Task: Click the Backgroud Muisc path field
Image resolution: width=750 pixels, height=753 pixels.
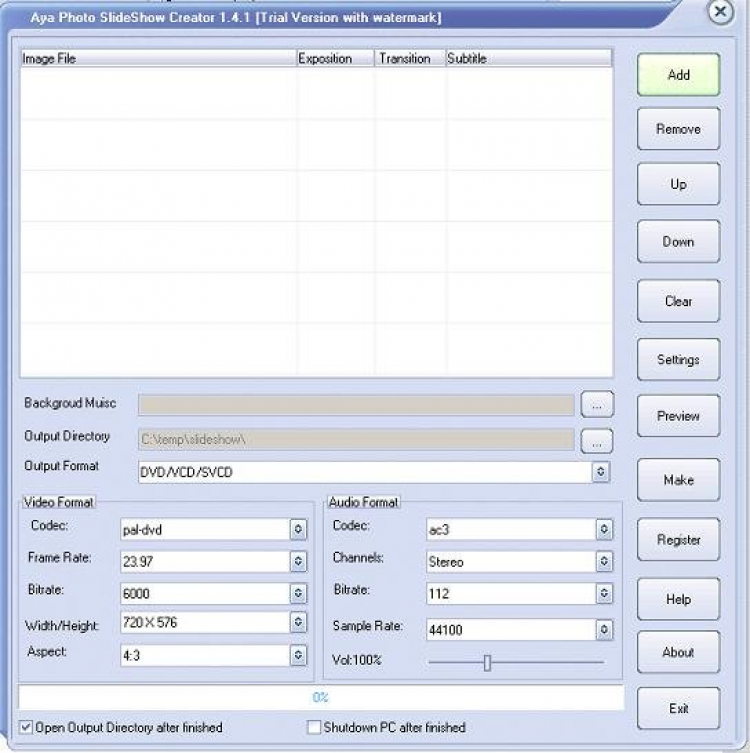Action: pyautogui.click(x=356, y=404)
